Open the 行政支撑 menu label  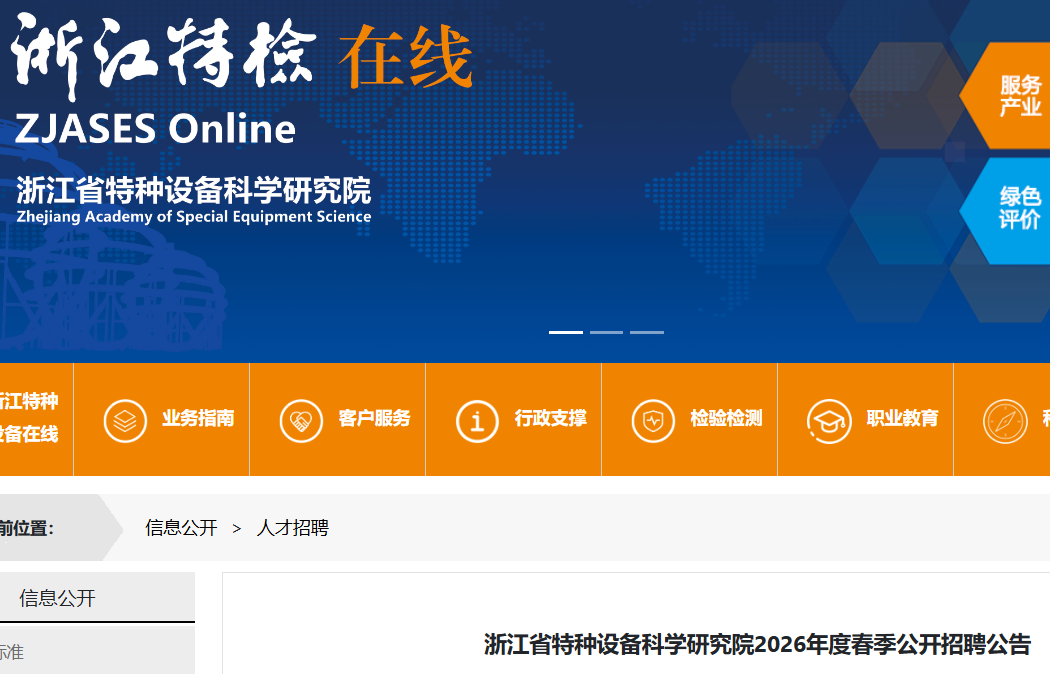click(x=550, y=418)
